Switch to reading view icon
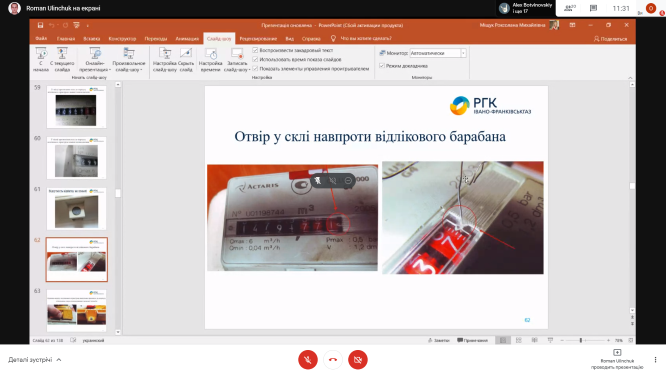Image resolution: width=666 pixels, height=375 pixels. (x=534, y=340)
